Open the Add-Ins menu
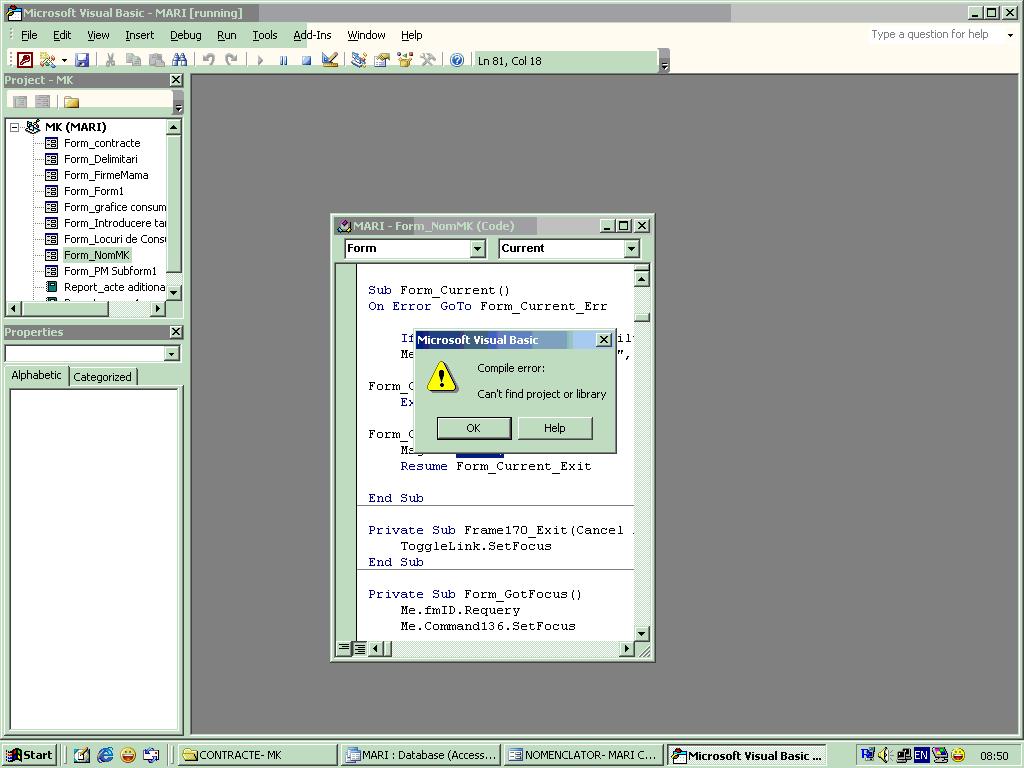 pos(312,35)
